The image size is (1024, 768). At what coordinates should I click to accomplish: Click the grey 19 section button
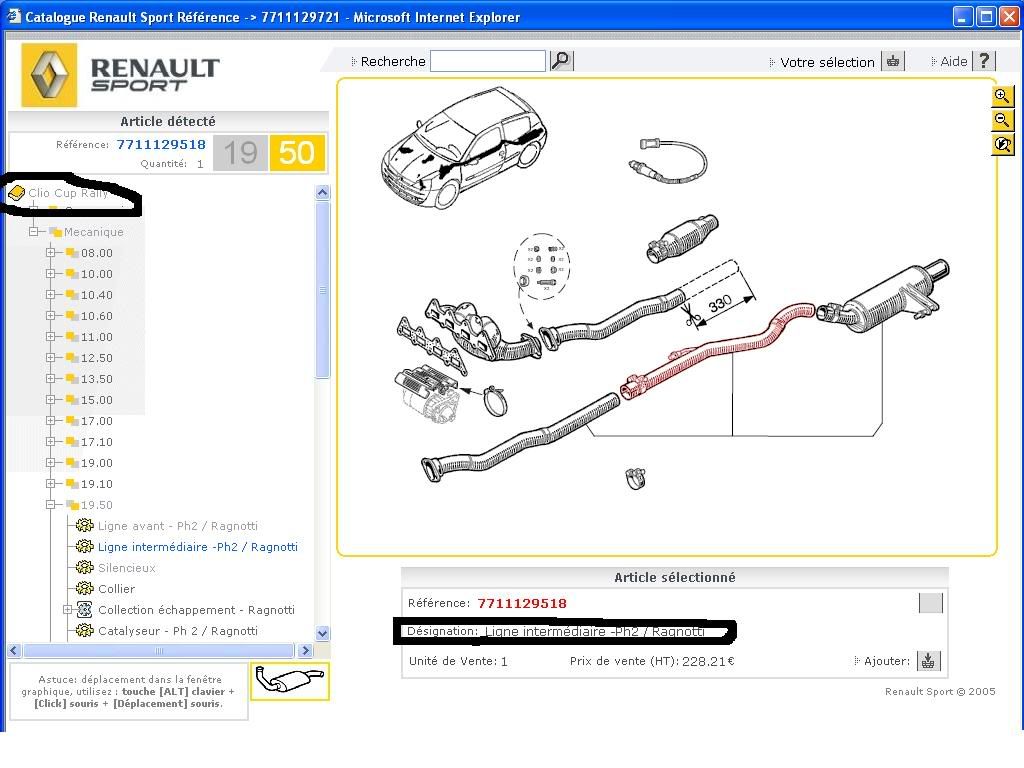pyautogui.click(x=240, y=153)
